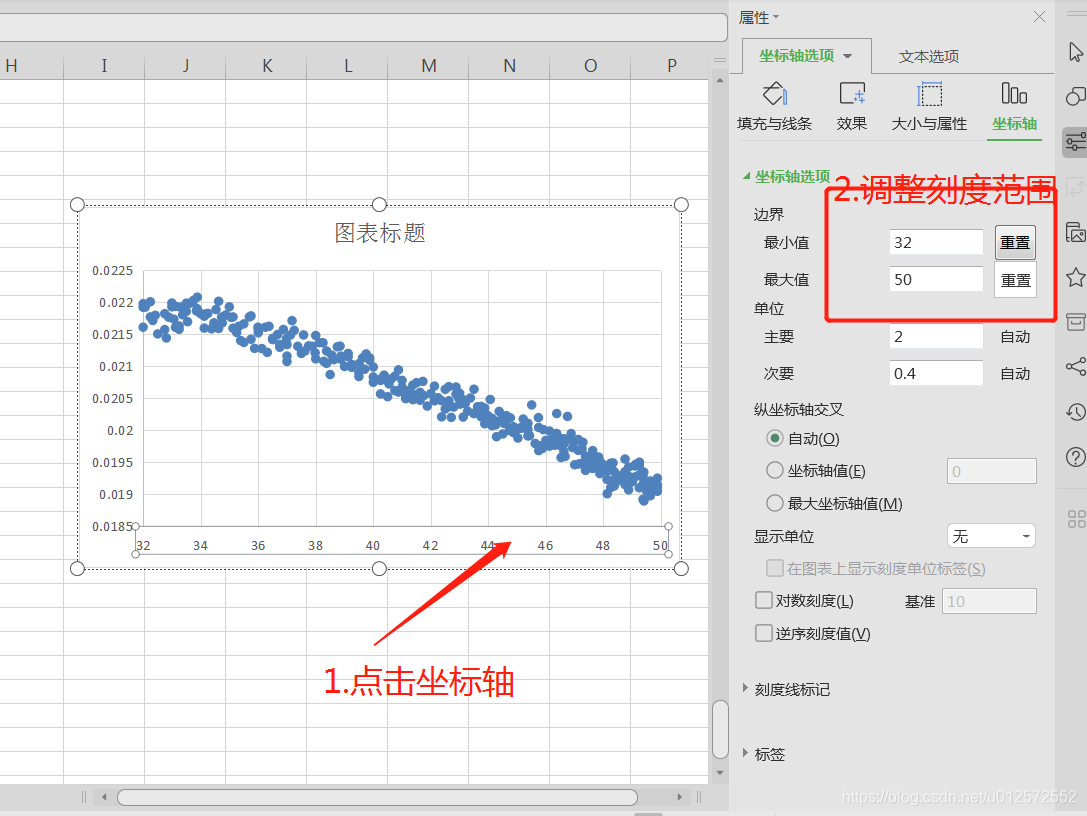Expand the 标签 section
The height and width of the screenshot is (816, 1087).
coord(745,753)
